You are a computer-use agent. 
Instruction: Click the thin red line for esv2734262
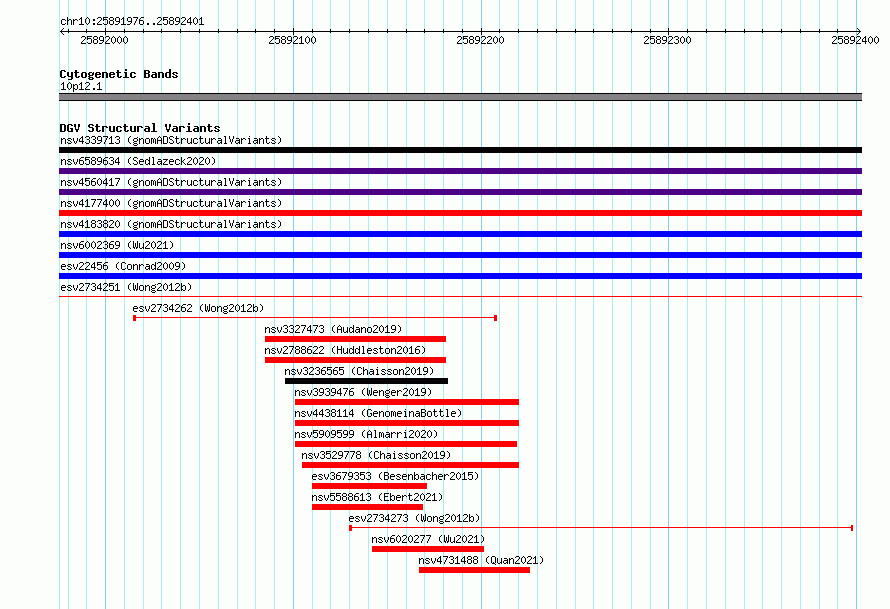[315, 318]
